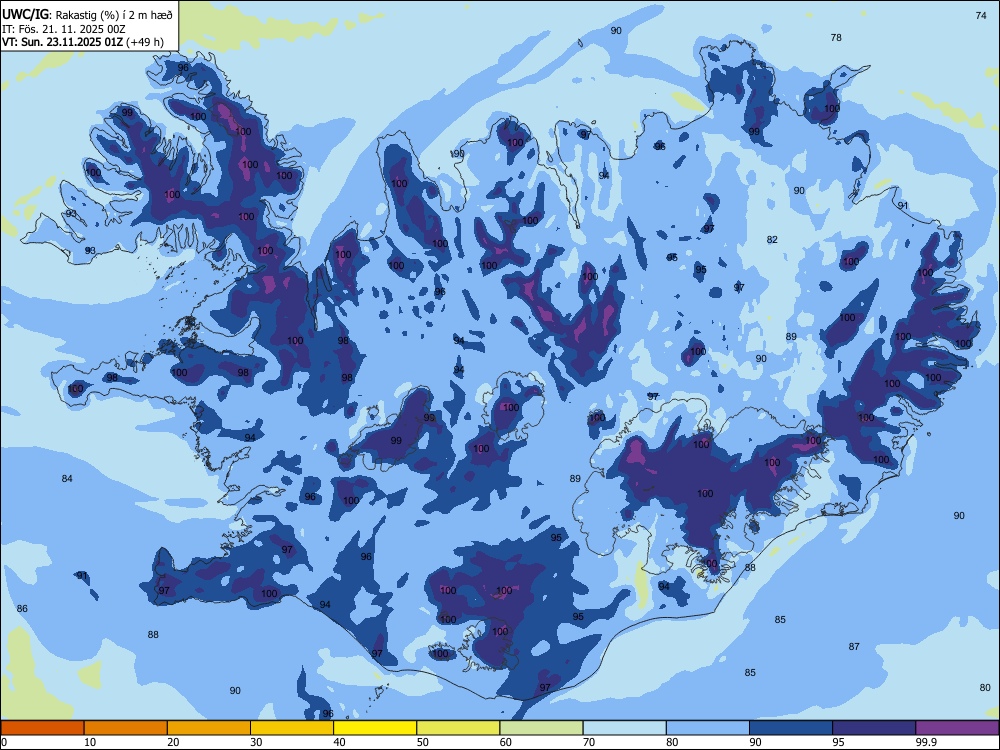The image size is (1000, 750).
Task: Select the 20 label on the legend scale
Action: pos(173,742)
